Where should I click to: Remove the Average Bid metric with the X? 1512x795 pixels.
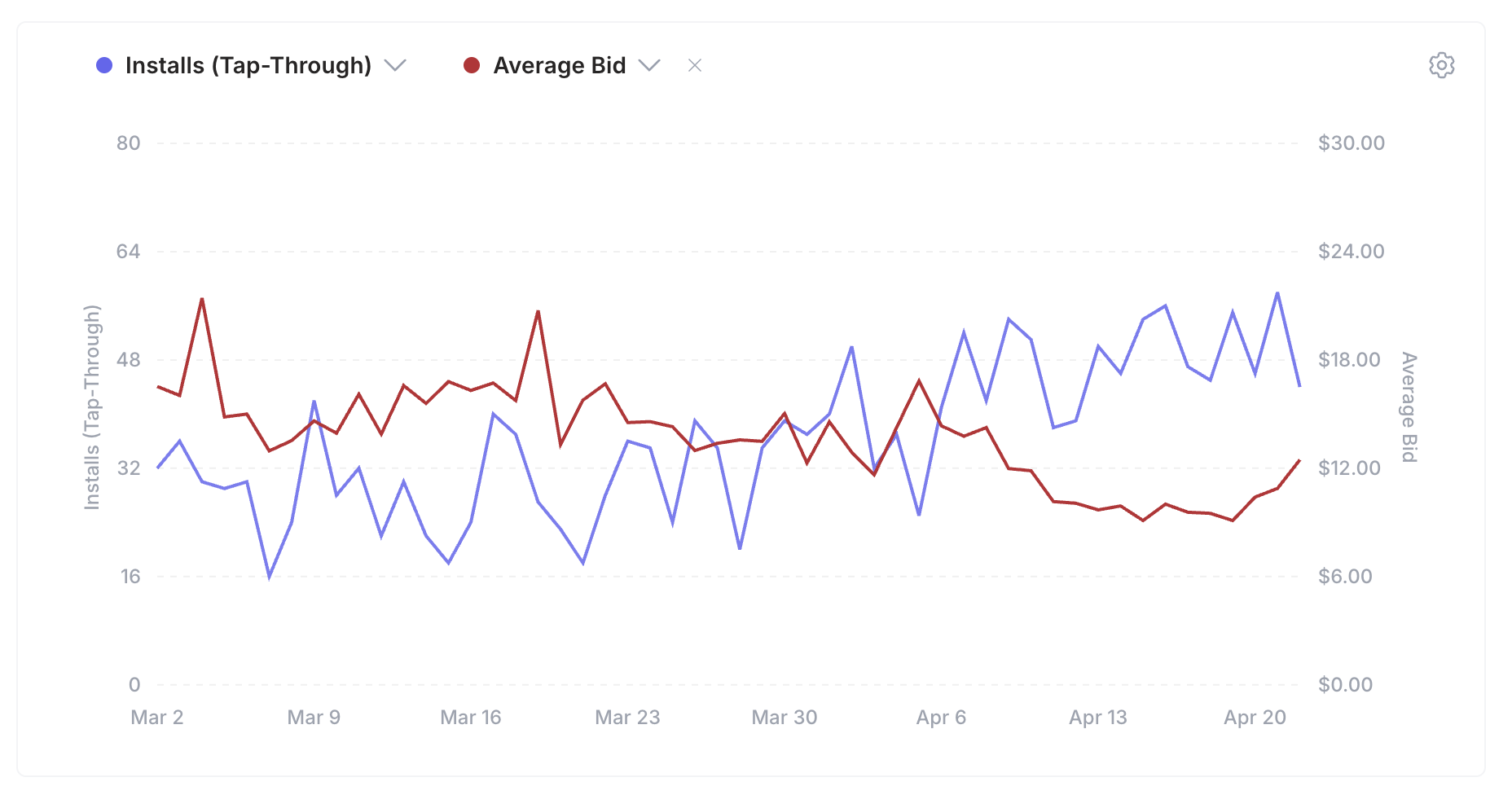695,65
